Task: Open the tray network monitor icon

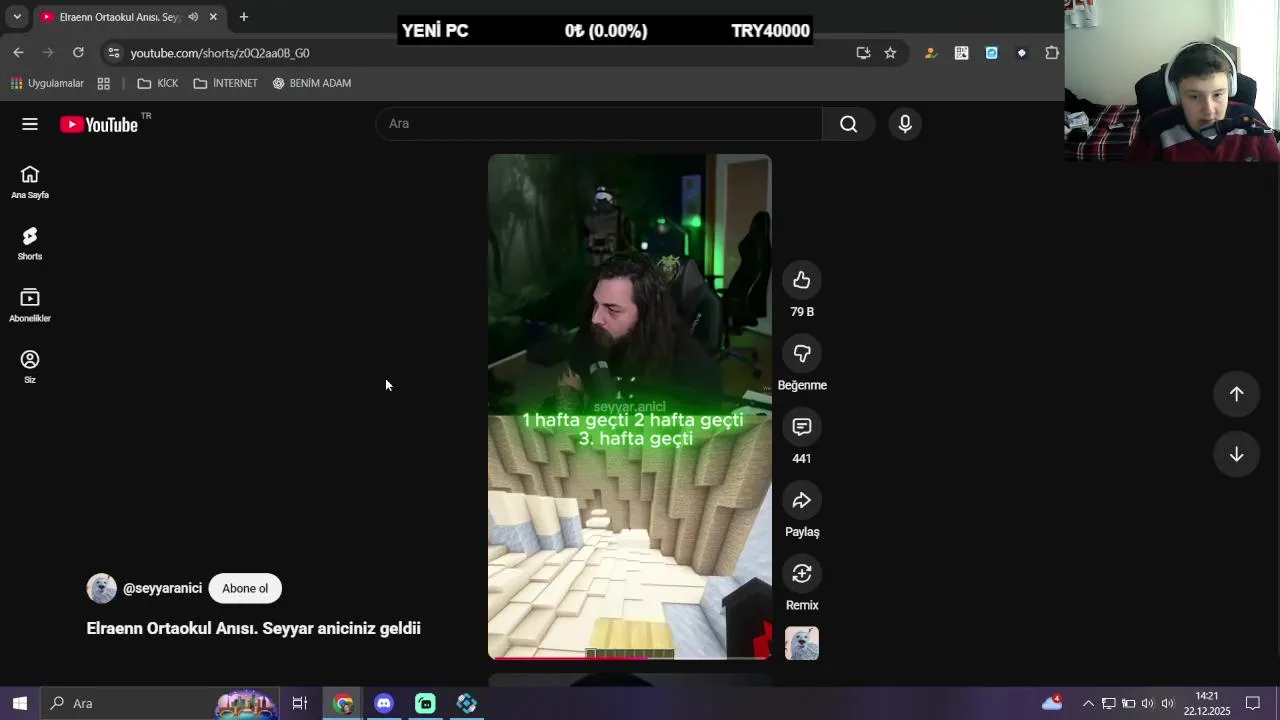Action: pos(1108,703)
